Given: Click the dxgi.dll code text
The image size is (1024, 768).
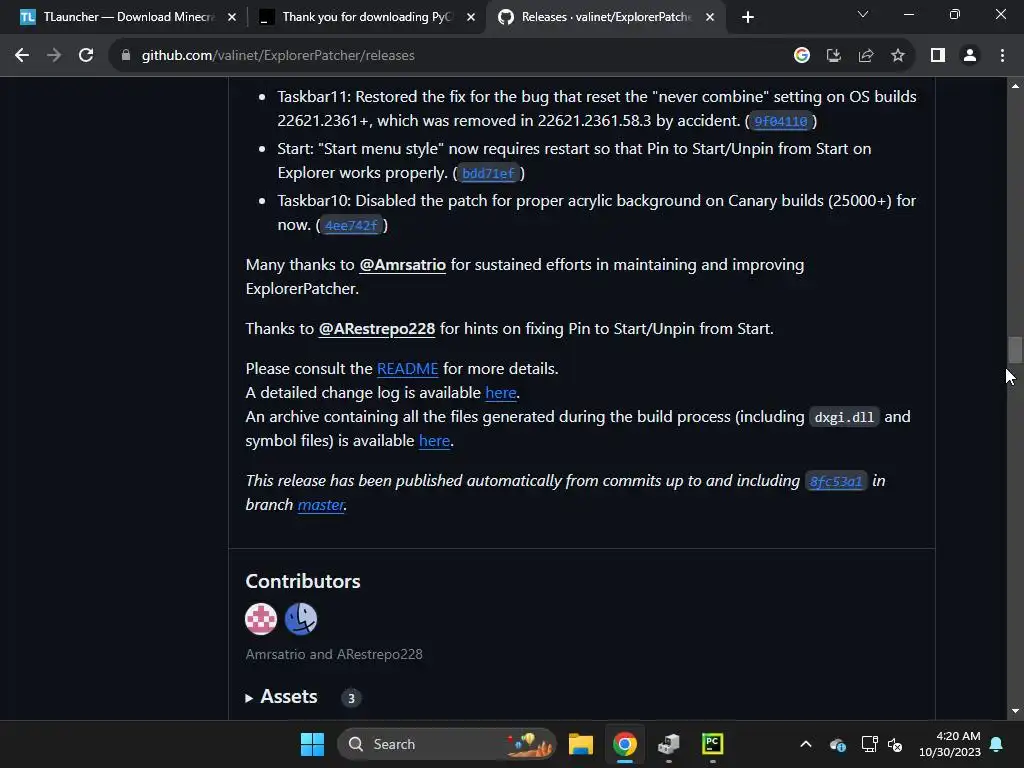Looking at the screenshot, I should pyautogui.click(x=844, y=417).
